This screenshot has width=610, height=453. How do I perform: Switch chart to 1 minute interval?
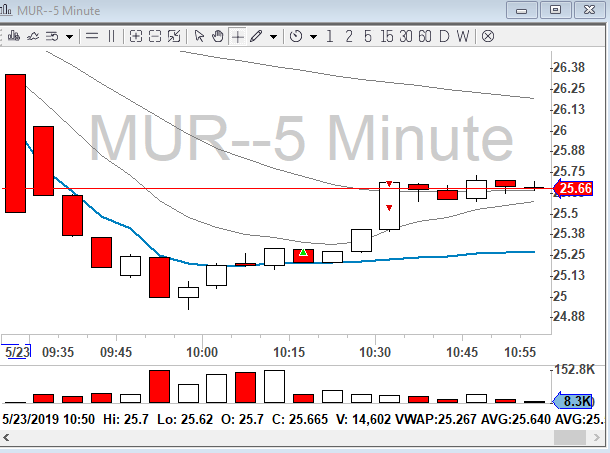tap(330, 37)
